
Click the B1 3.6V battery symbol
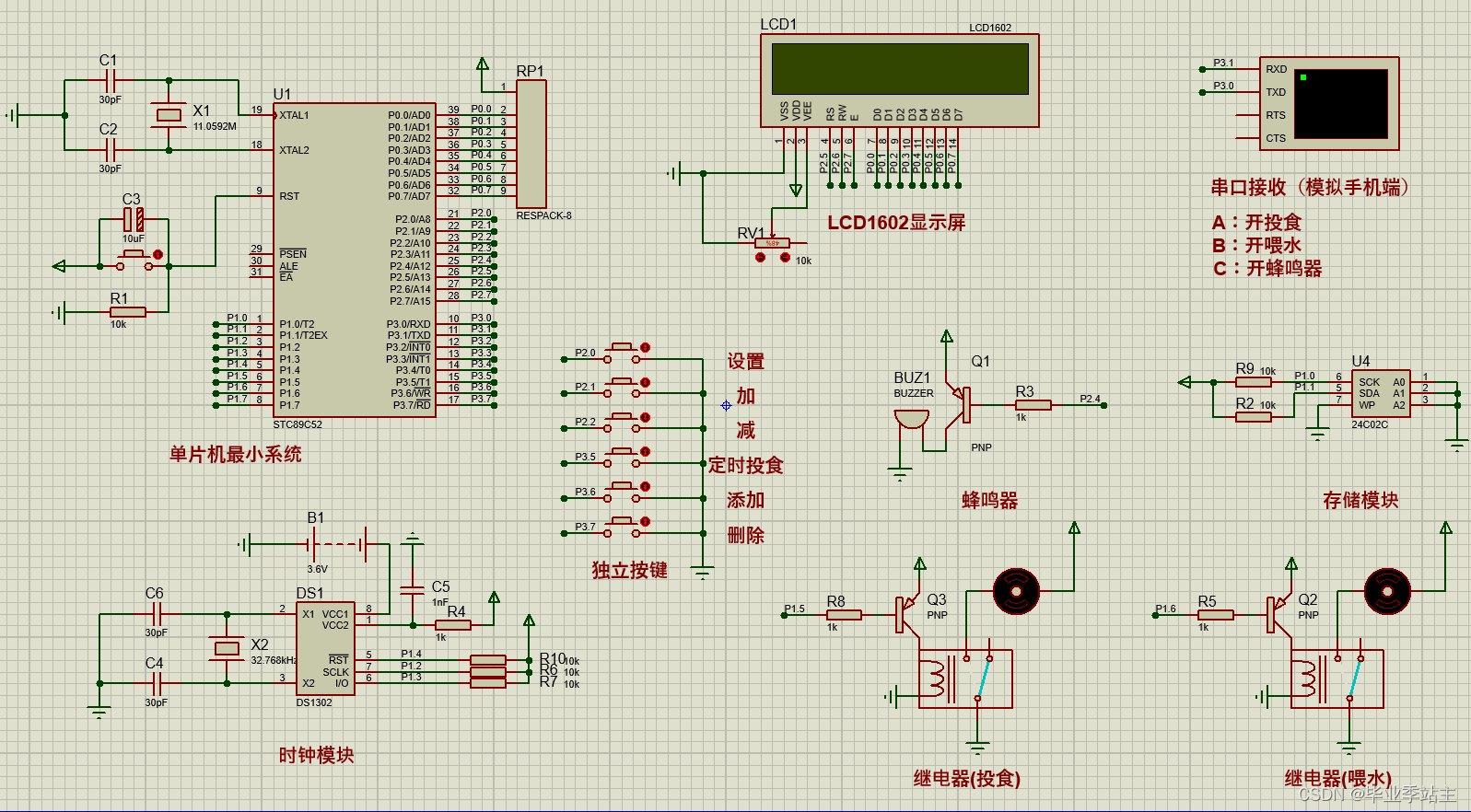[x=336, y=545]
